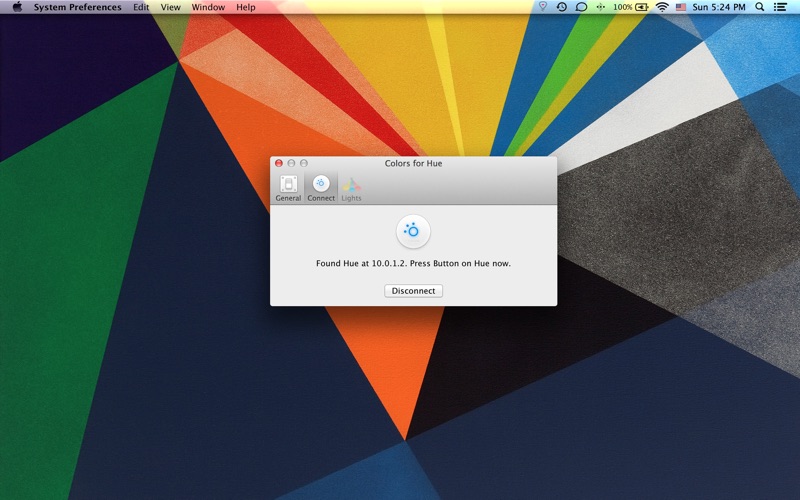This screenshot has width=800, height=500.
Task: Open the General preferences tab
Action: (x=288, y=188)
